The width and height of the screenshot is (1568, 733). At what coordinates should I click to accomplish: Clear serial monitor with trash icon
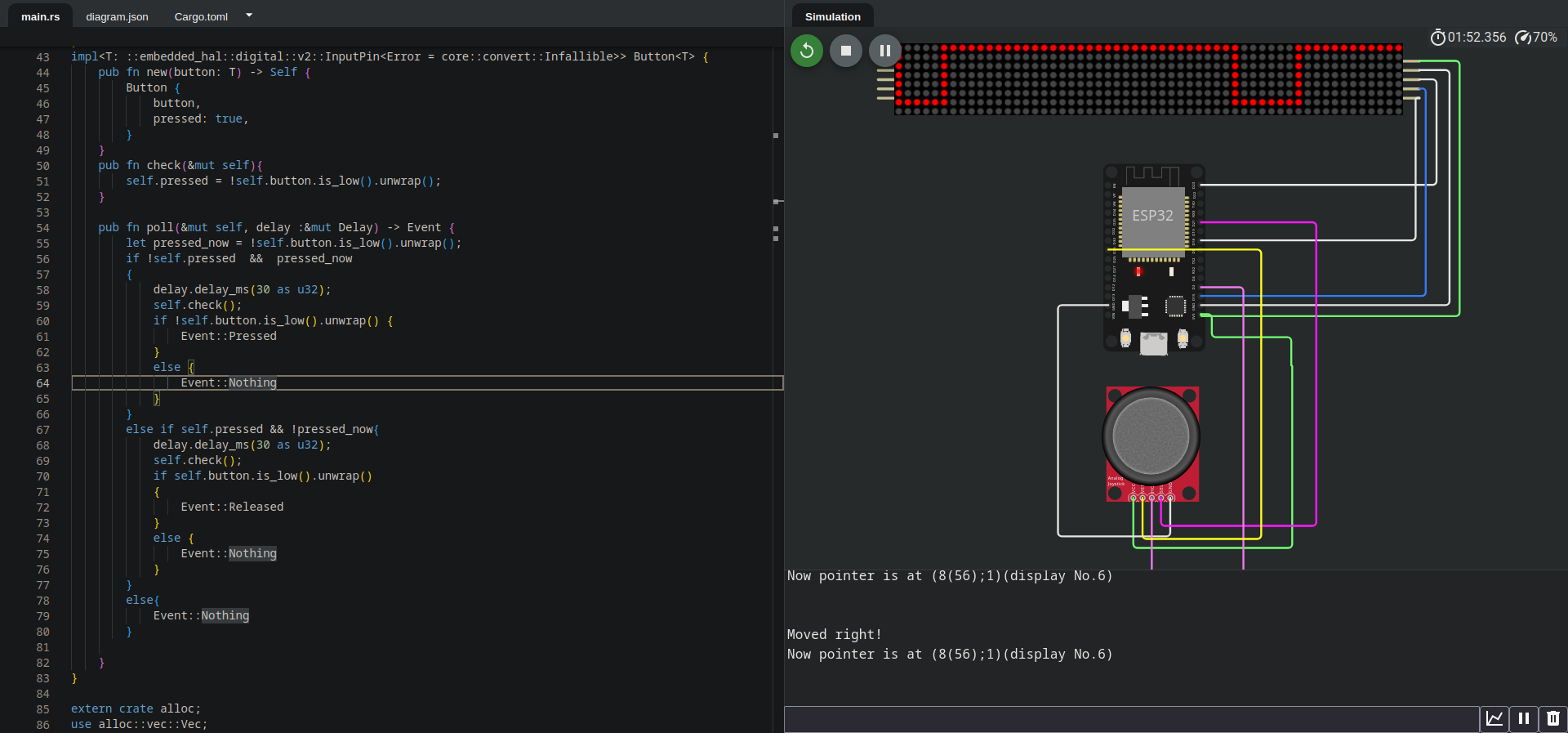click(1552, 719)
